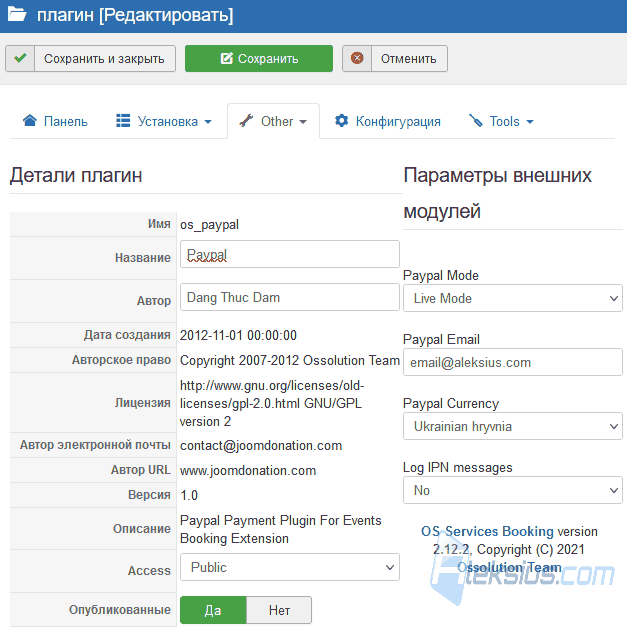This screenshot has width=627, height=631.
Task: Click the date 2012-11-01 00:00:00
Action: tap(238, 335)
